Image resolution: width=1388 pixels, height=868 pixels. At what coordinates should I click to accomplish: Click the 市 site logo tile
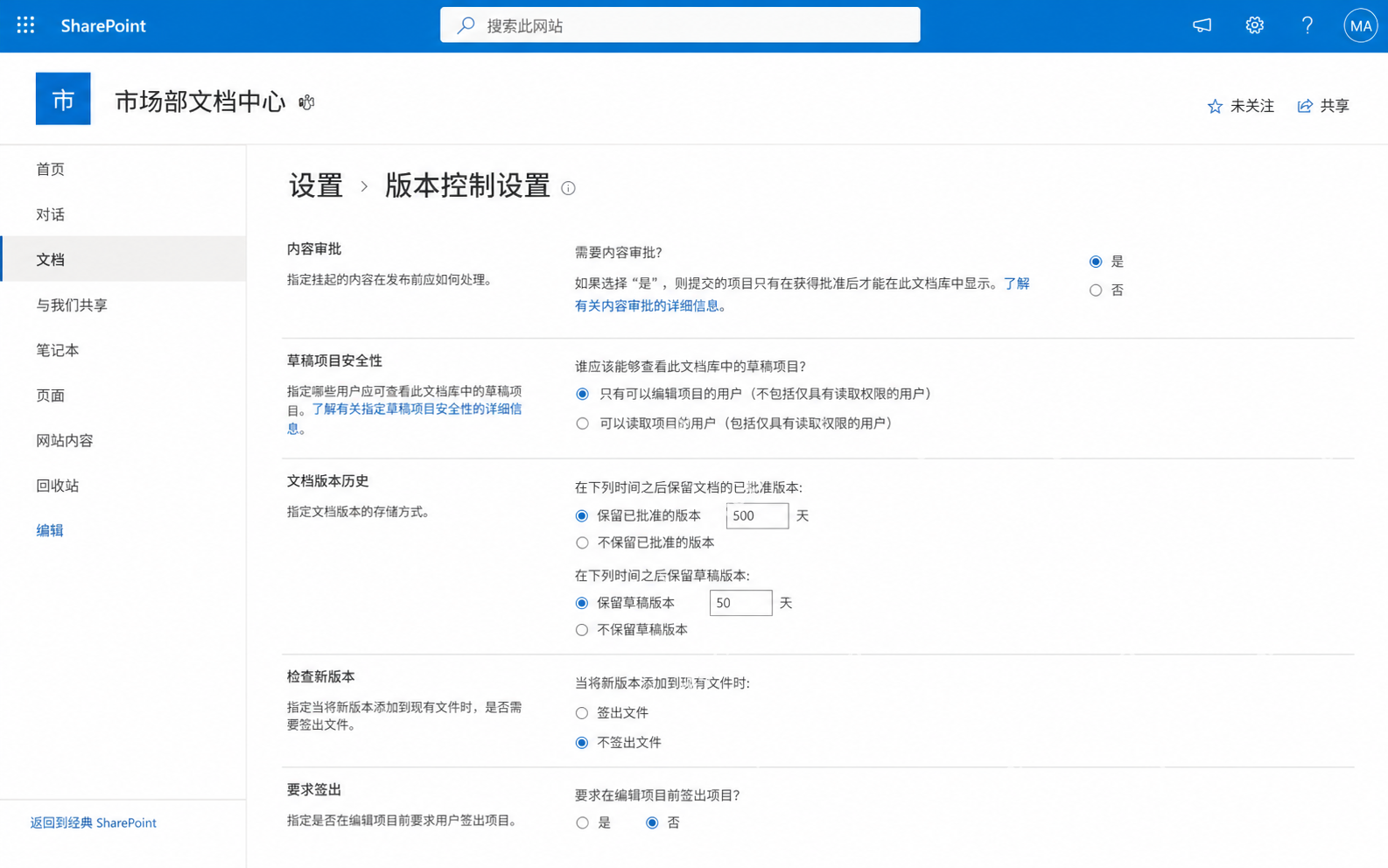63,99
